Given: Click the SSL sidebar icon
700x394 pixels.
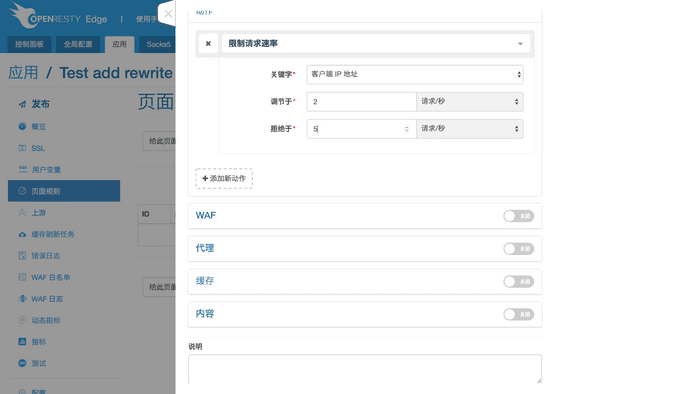Looking at the screenshot, I should tap(22, 148).
